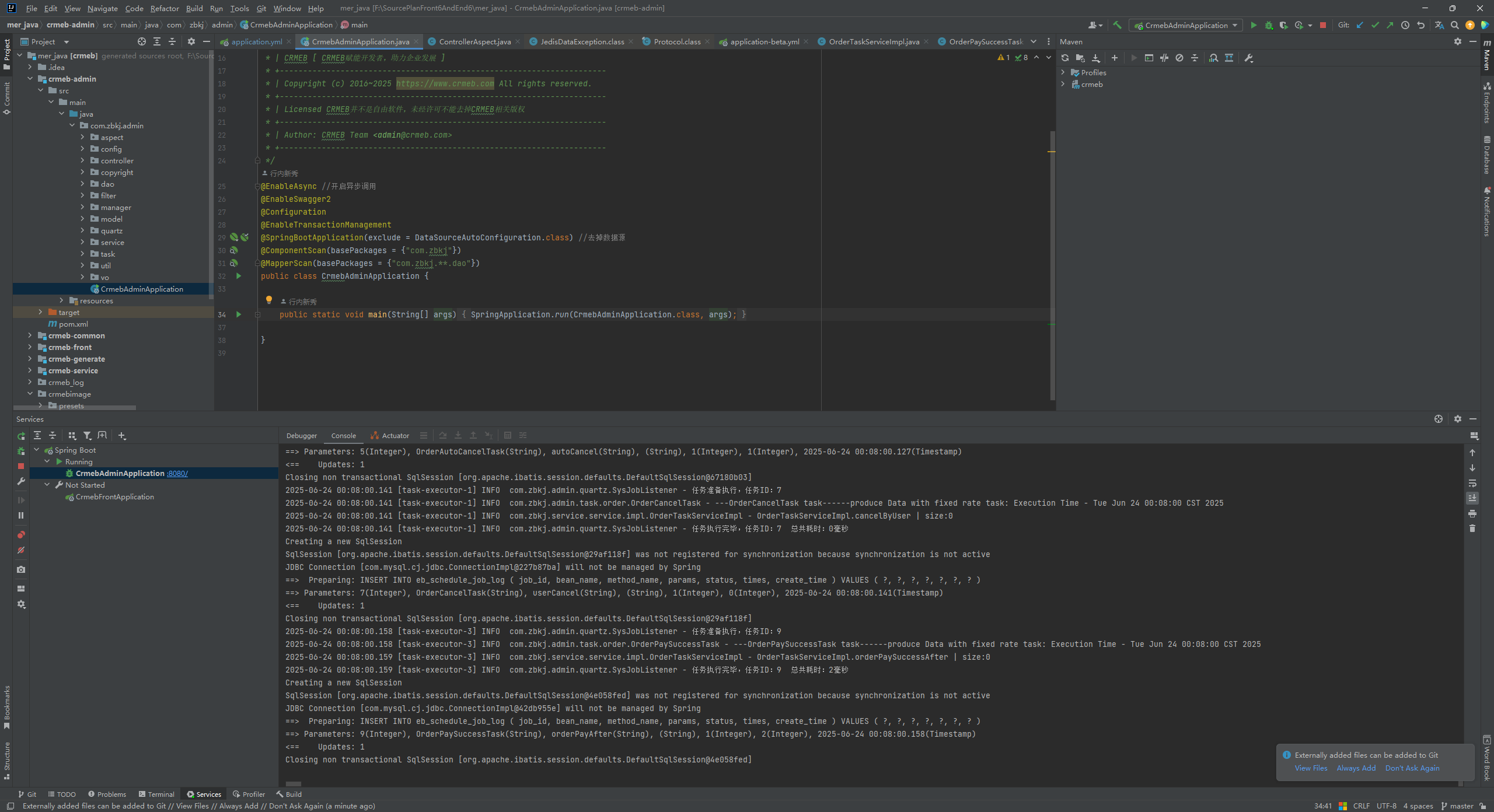This screenshot has width=1494, height=812.
Task: Start debugging with the green bug icon
Action: (x=1269, y=25)
